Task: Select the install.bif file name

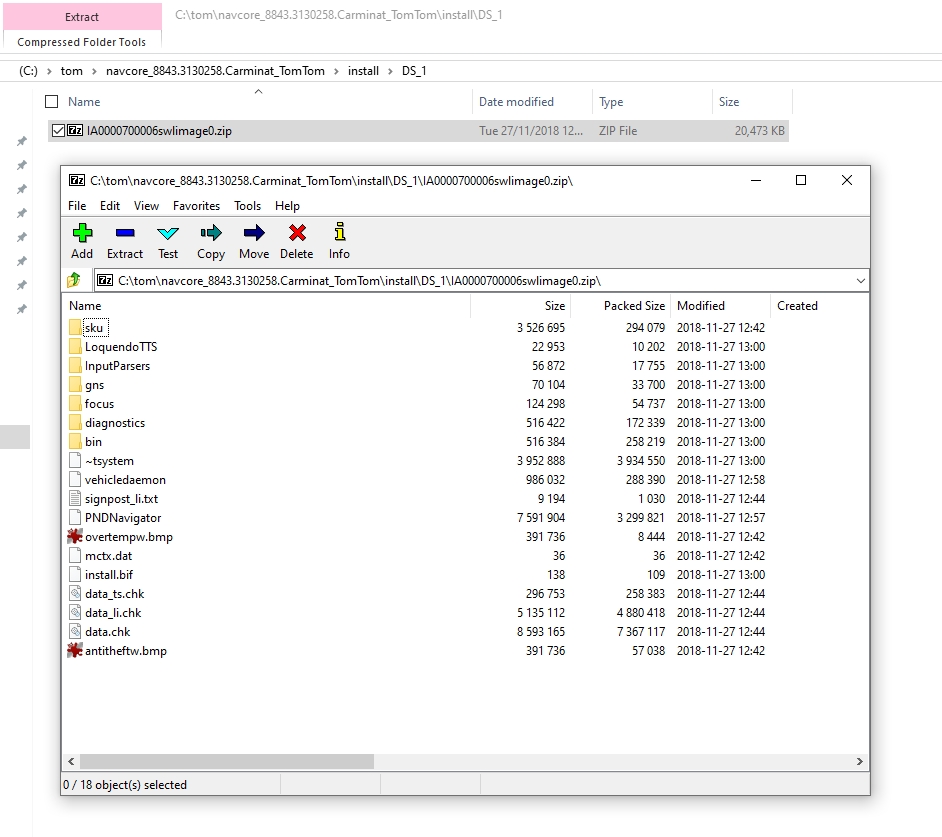Action: click(x=109, y=574)
